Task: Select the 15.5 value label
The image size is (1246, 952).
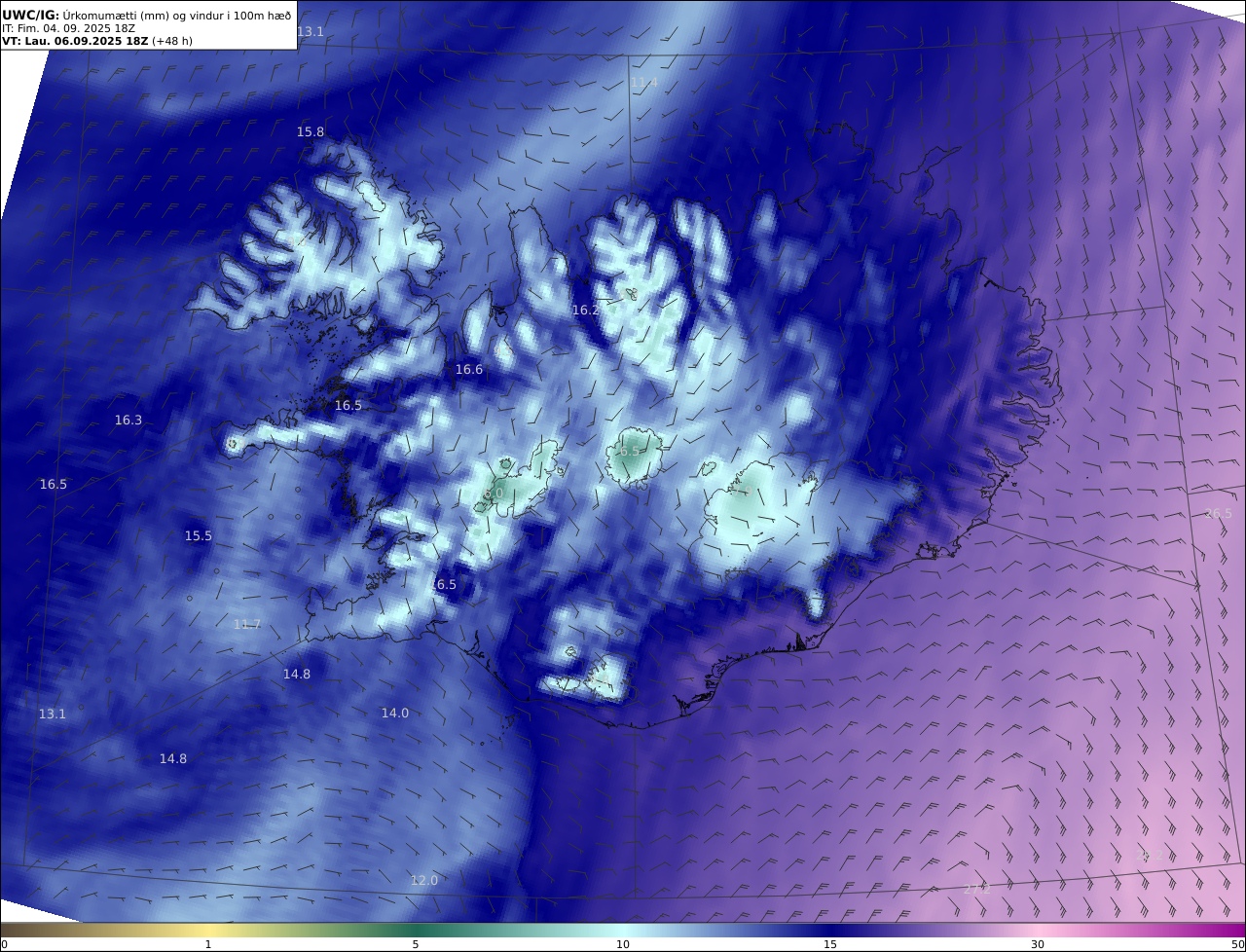Action: click(199, 535)
